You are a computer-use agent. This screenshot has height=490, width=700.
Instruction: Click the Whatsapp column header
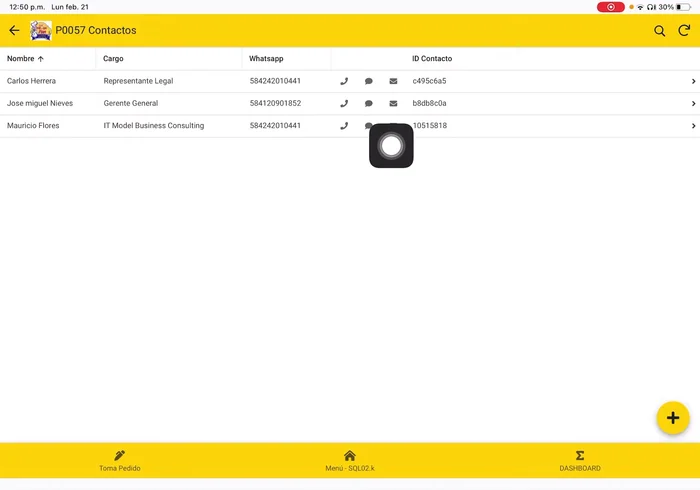click(266, 58)
